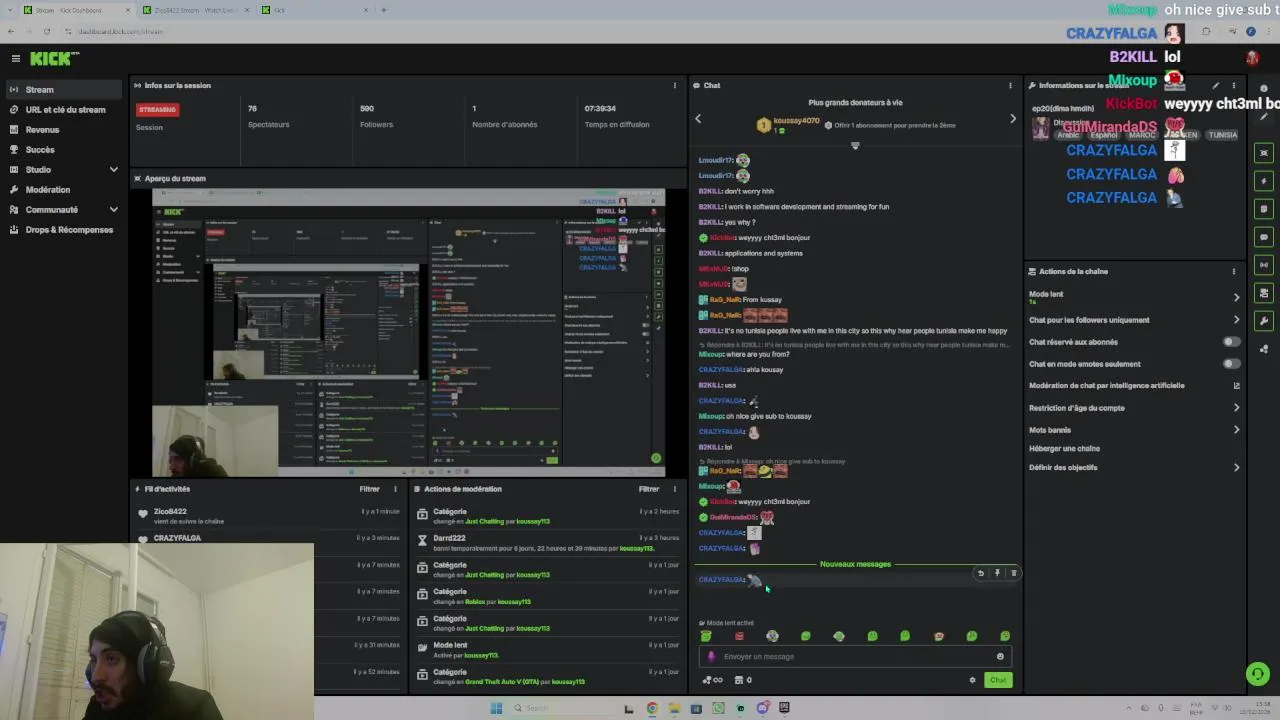Click the purple identity badge in chat input
This screenshot has height=720, width=1280.
click(x=711, y=657)
